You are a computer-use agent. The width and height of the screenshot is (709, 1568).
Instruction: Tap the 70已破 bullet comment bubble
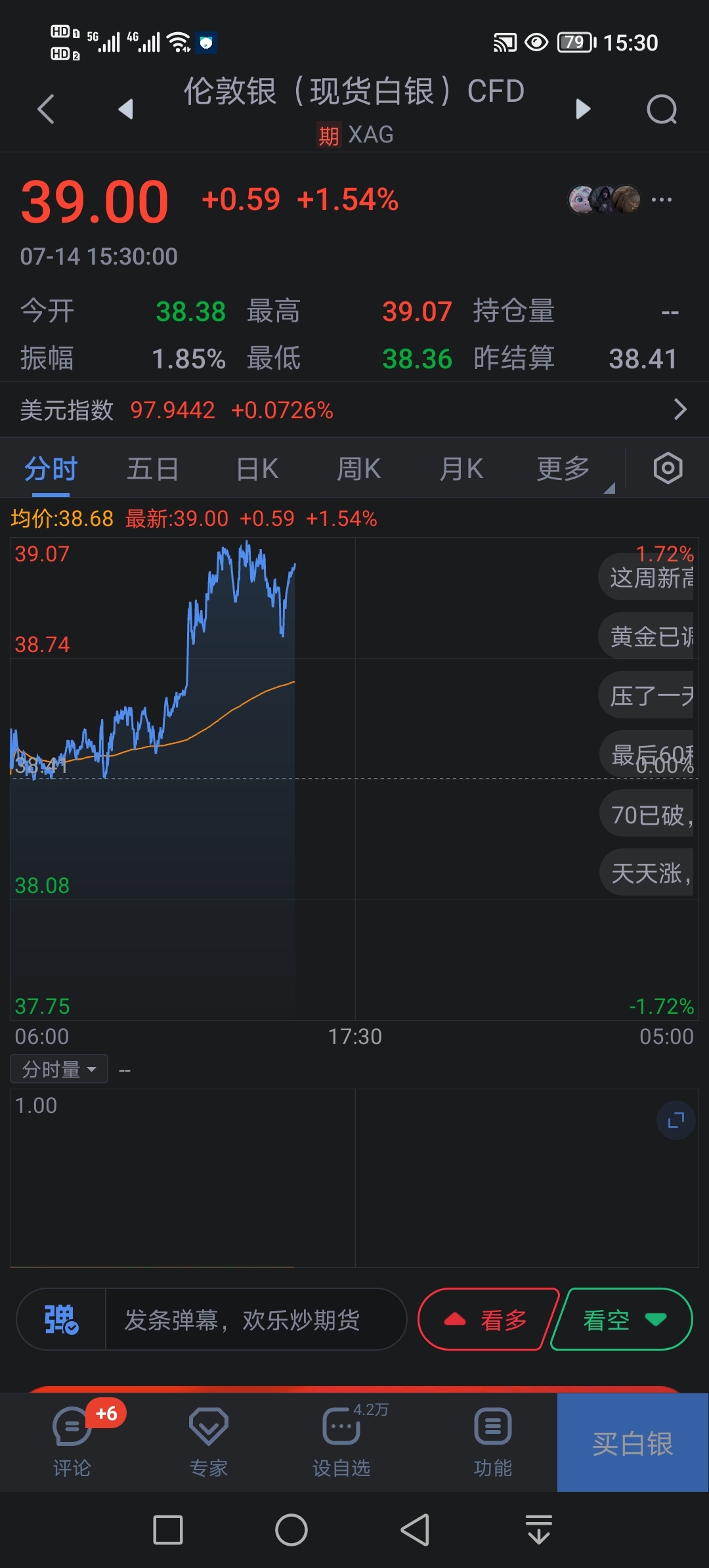click(x=647, y=814)
